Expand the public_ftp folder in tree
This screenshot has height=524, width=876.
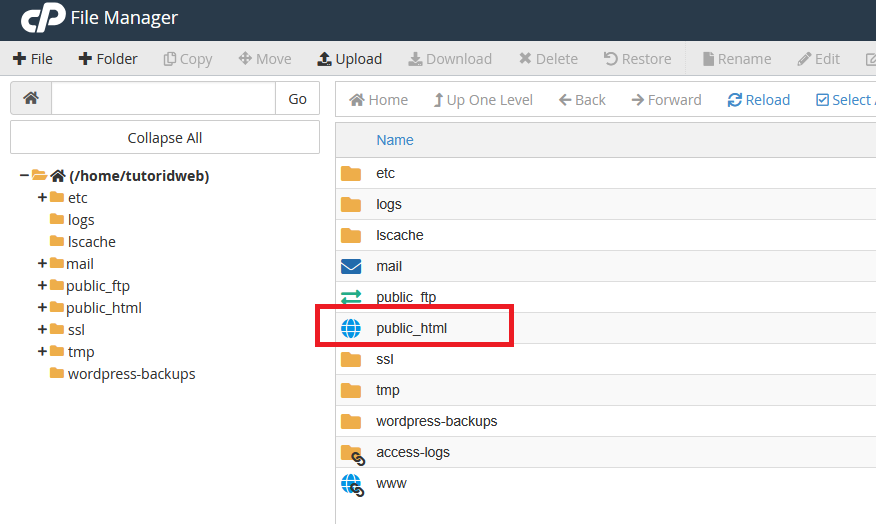[42, 285]
